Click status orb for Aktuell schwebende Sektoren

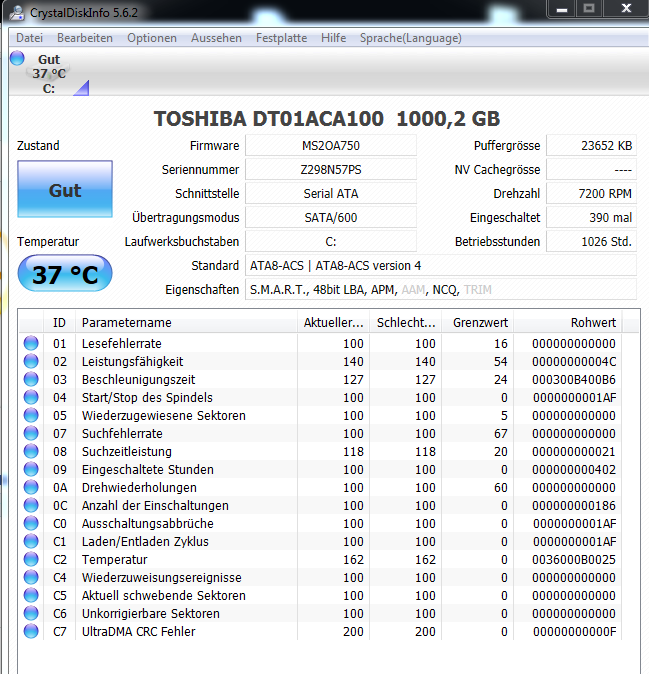[31, 595]
